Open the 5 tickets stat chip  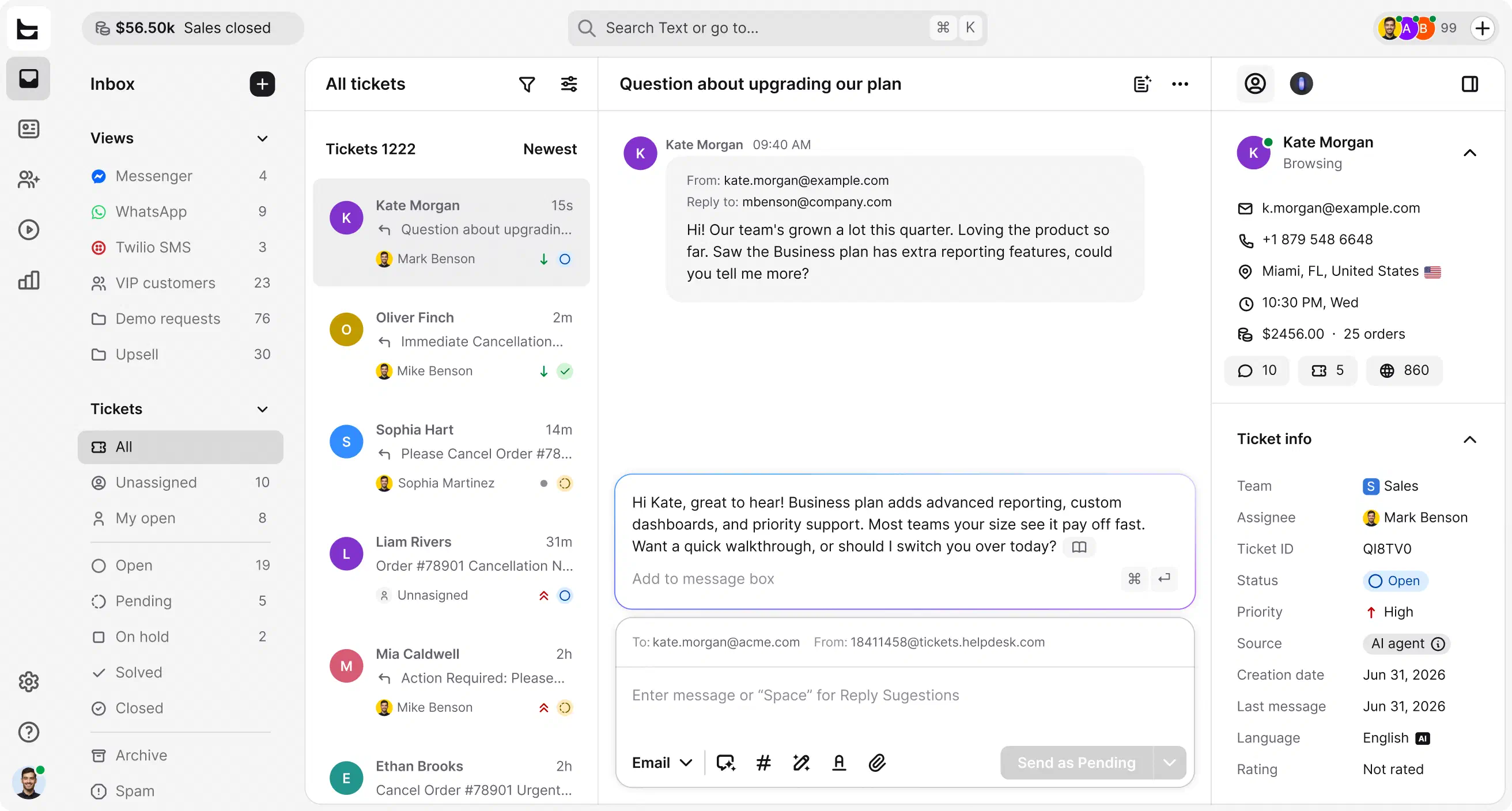tap(1327, 371)
